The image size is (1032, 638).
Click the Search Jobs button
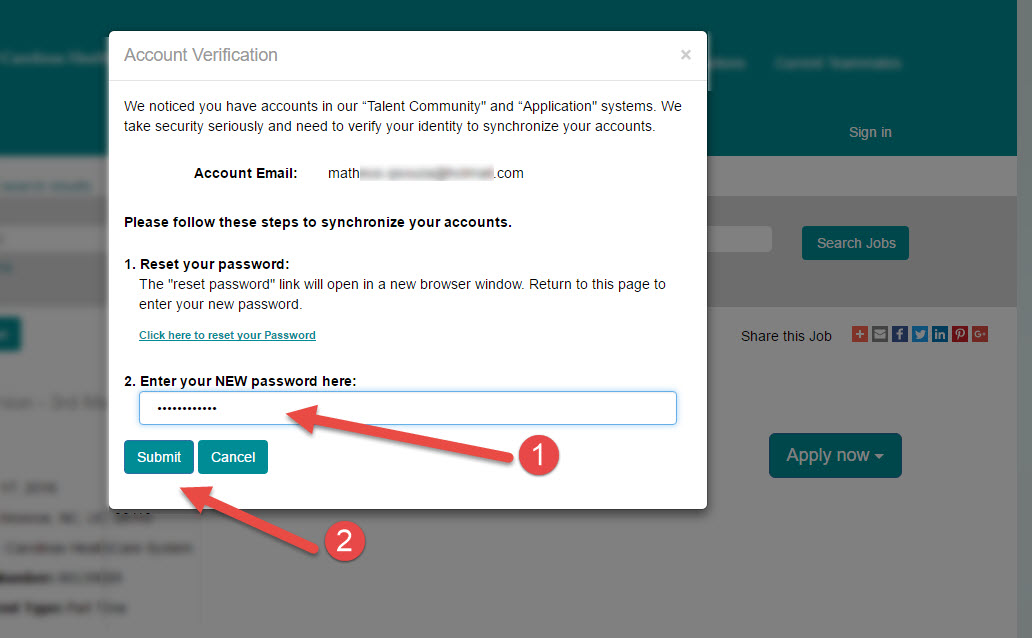(856, 243)
